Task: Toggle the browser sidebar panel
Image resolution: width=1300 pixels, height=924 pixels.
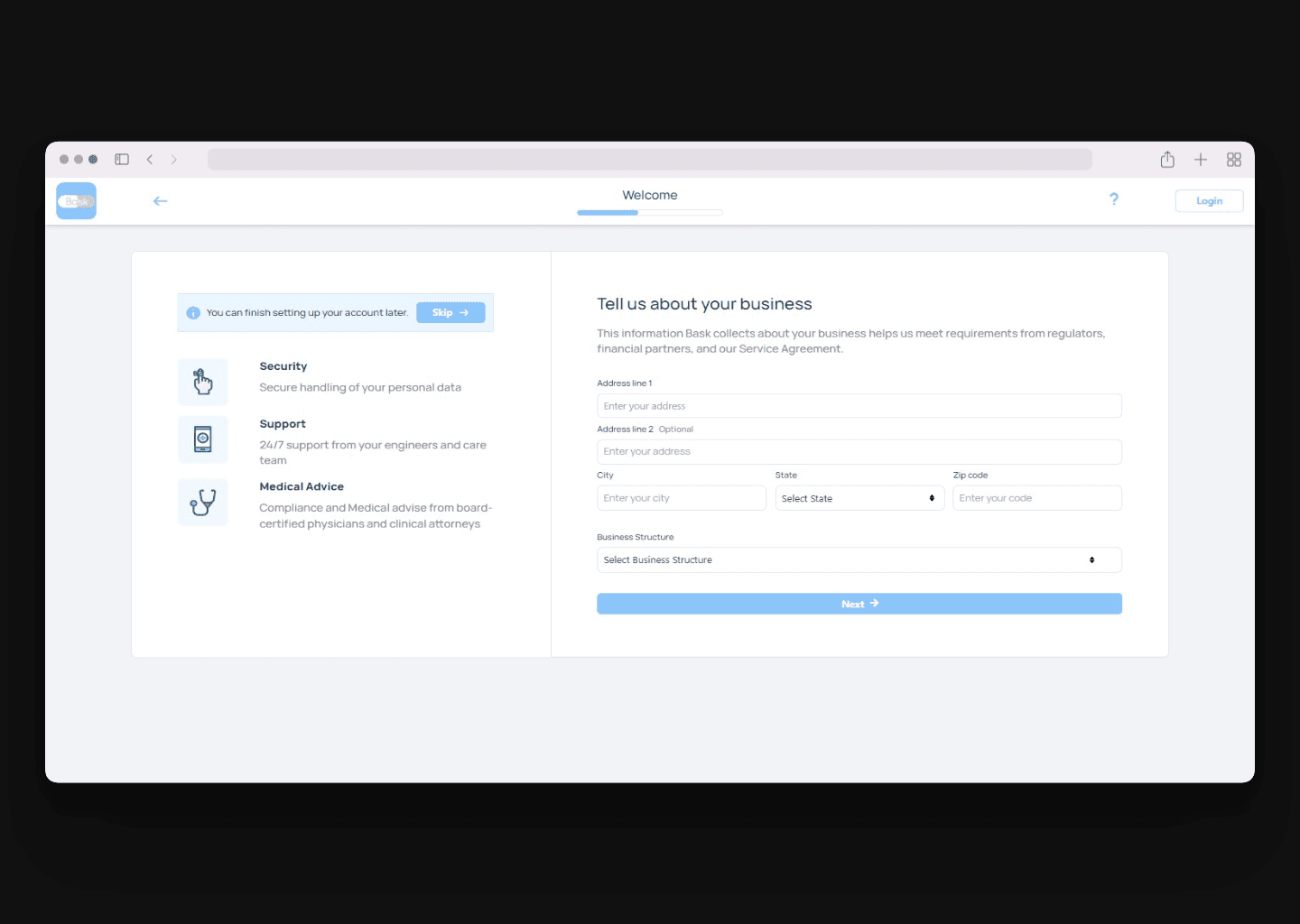Action: click(x=122, y=160)
